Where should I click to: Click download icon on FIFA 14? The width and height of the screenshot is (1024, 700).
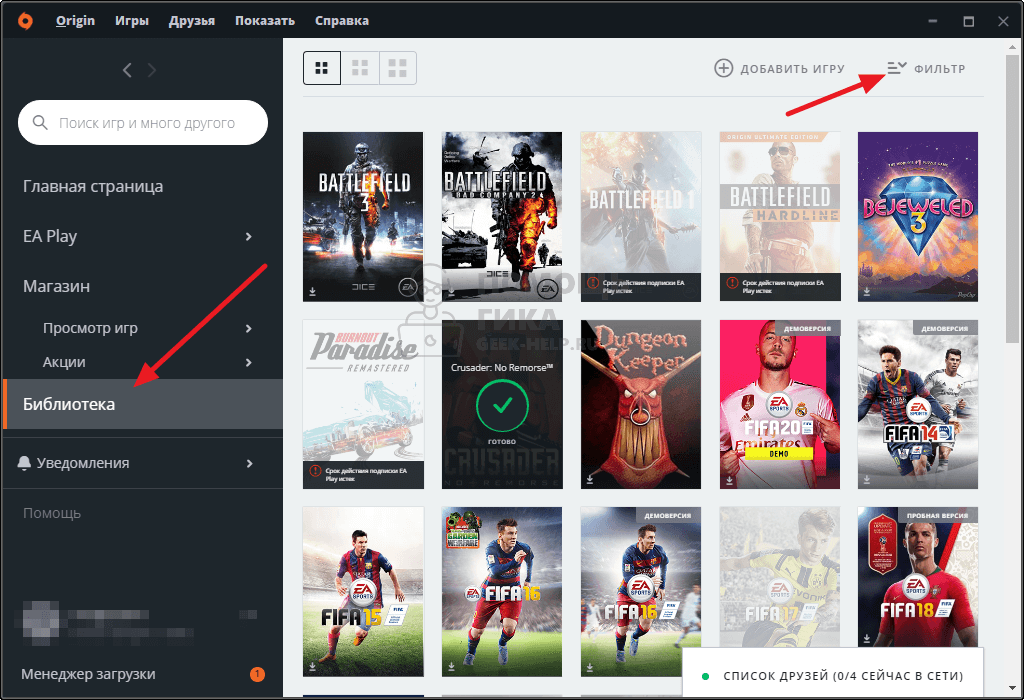pyautogui.click(x=867, y=479)
